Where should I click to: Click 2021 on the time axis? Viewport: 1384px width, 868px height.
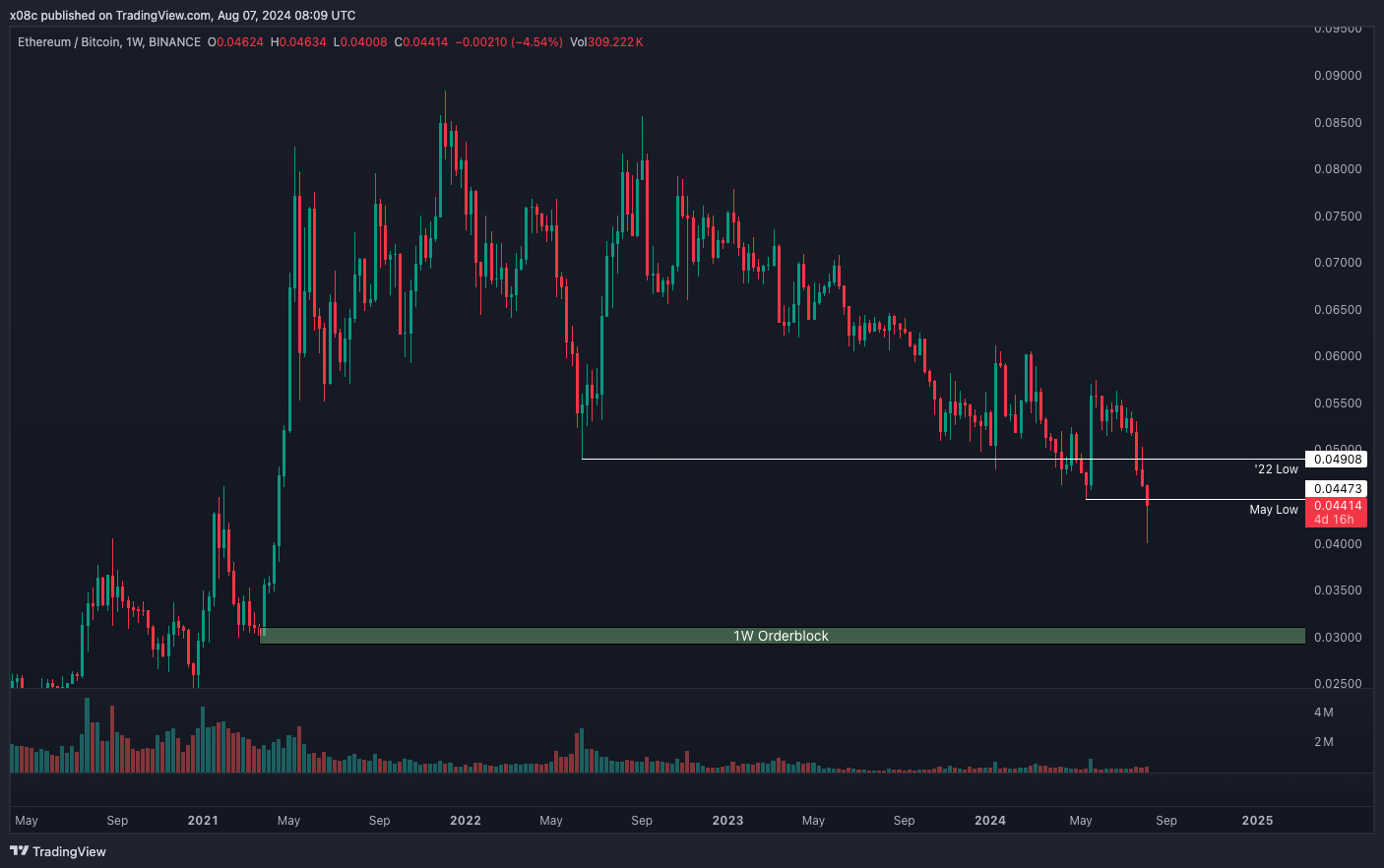(x=203, y=821)
